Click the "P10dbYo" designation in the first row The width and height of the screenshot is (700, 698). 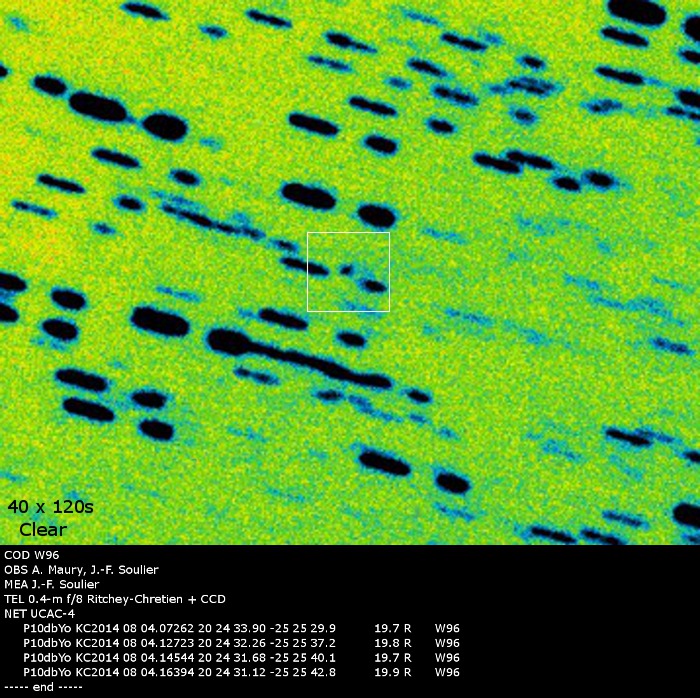point(47,629)
